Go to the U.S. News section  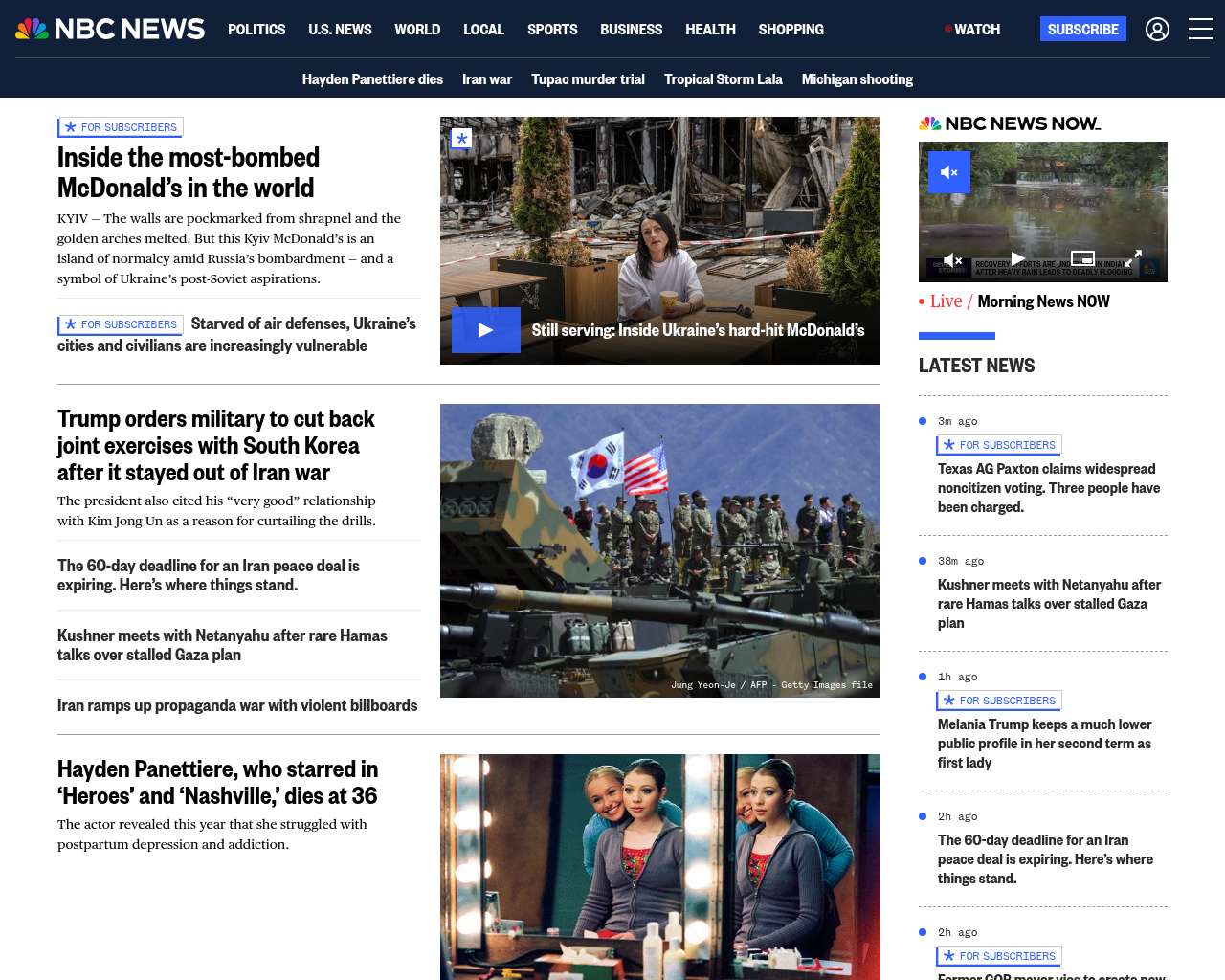coord(340,30)
